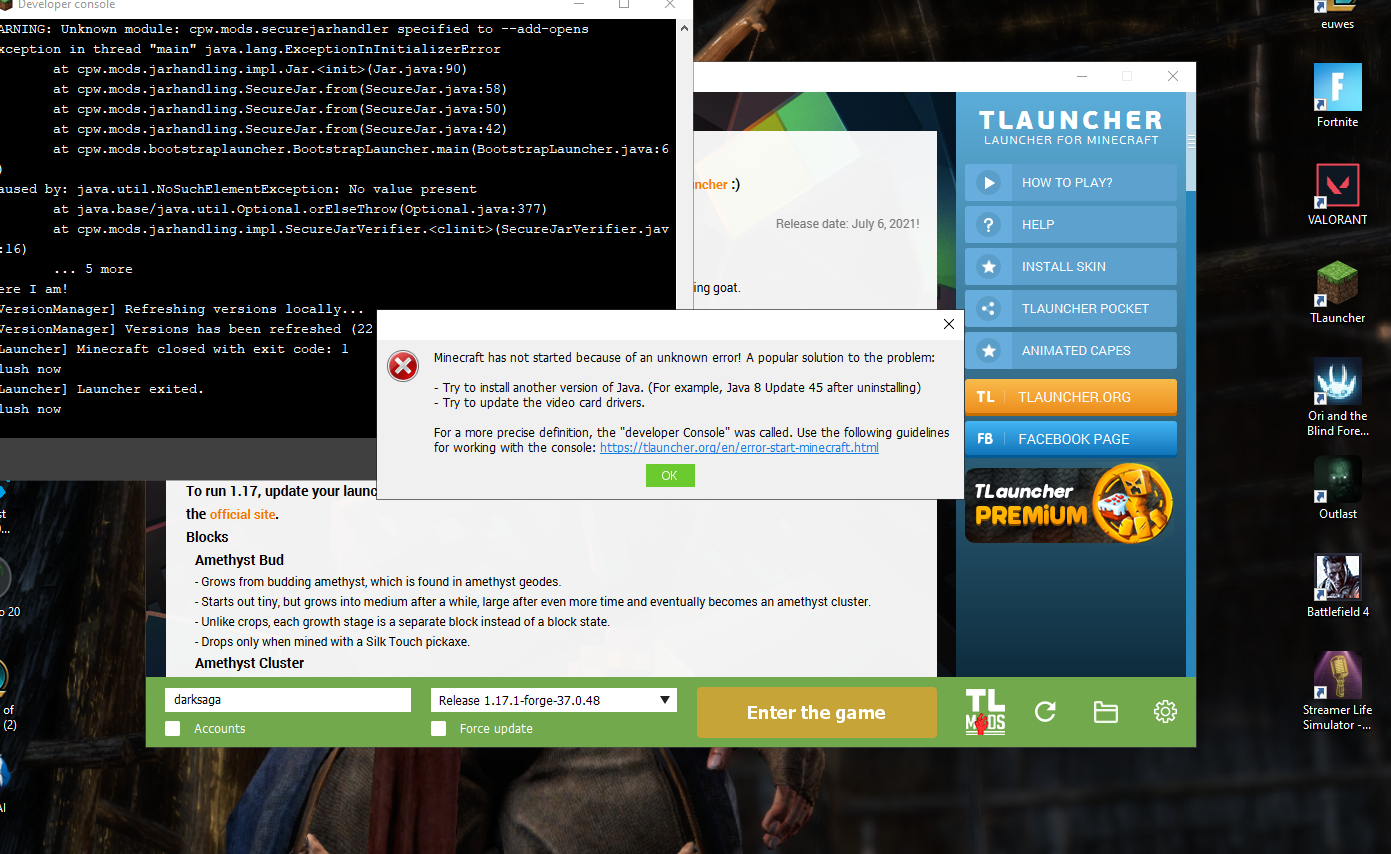Click the Enter the game button

click(x=816, y=713)
